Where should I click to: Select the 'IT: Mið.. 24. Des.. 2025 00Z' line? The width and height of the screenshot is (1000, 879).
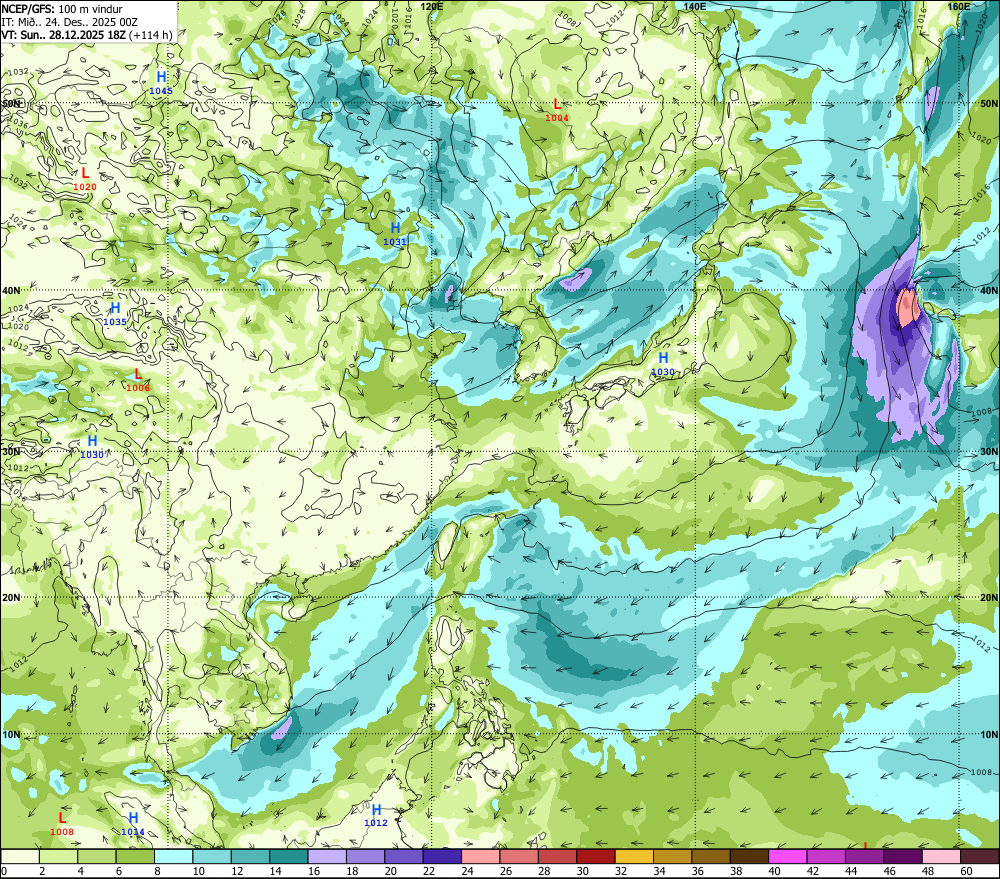pyautogui.click(x=70, y=22)
